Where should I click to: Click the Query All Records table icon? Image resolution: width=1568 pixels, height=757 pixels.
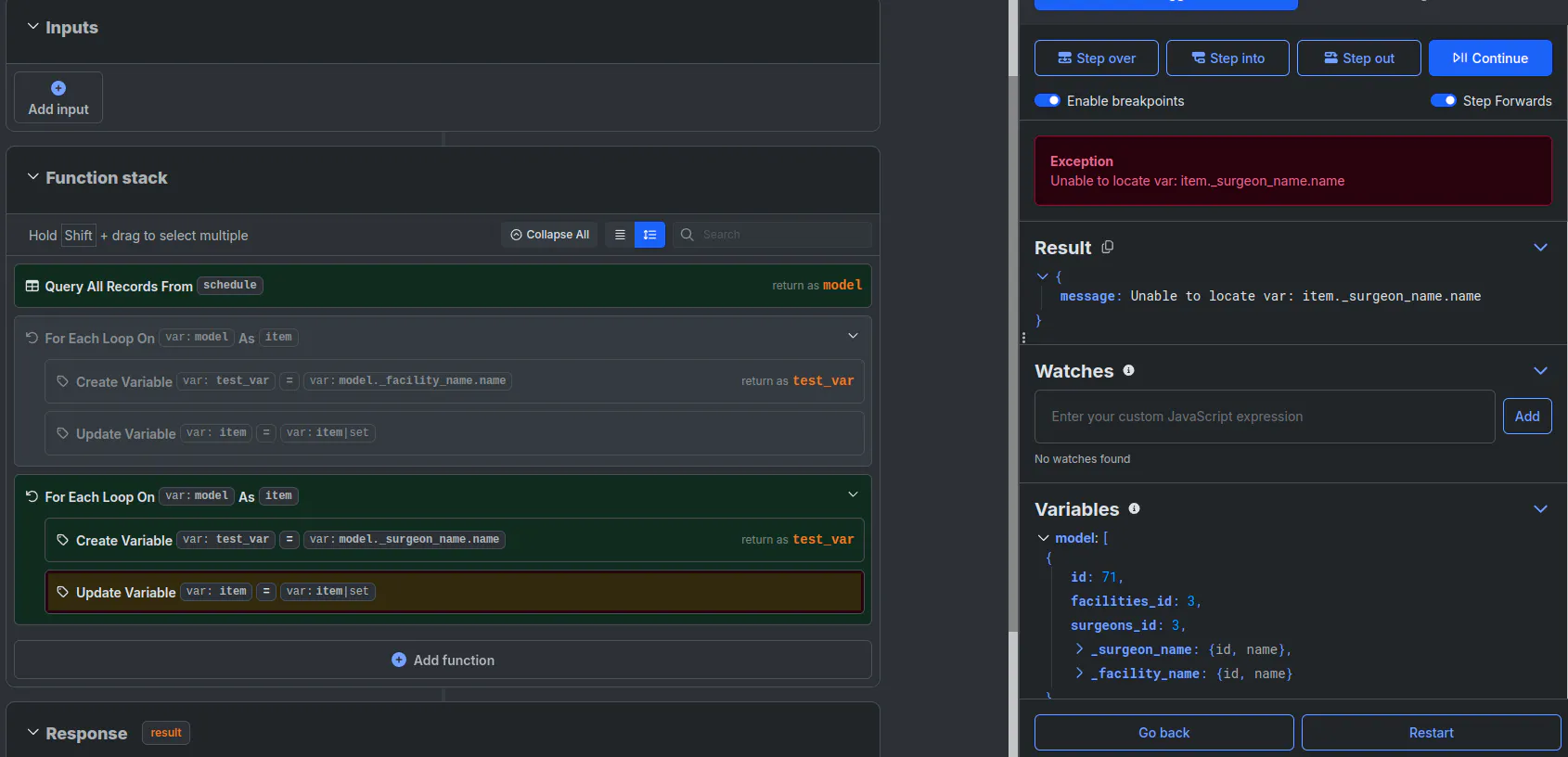32,286
